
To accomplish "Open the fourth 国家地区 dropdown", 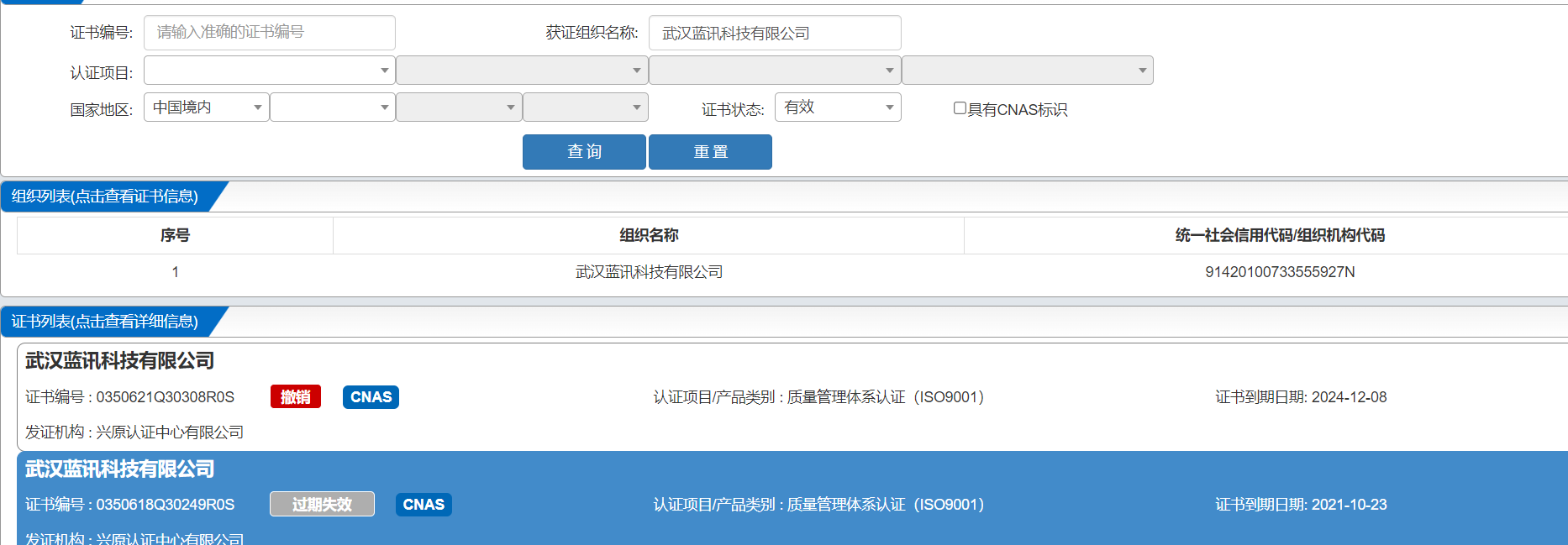I will (x=586, y=107).
